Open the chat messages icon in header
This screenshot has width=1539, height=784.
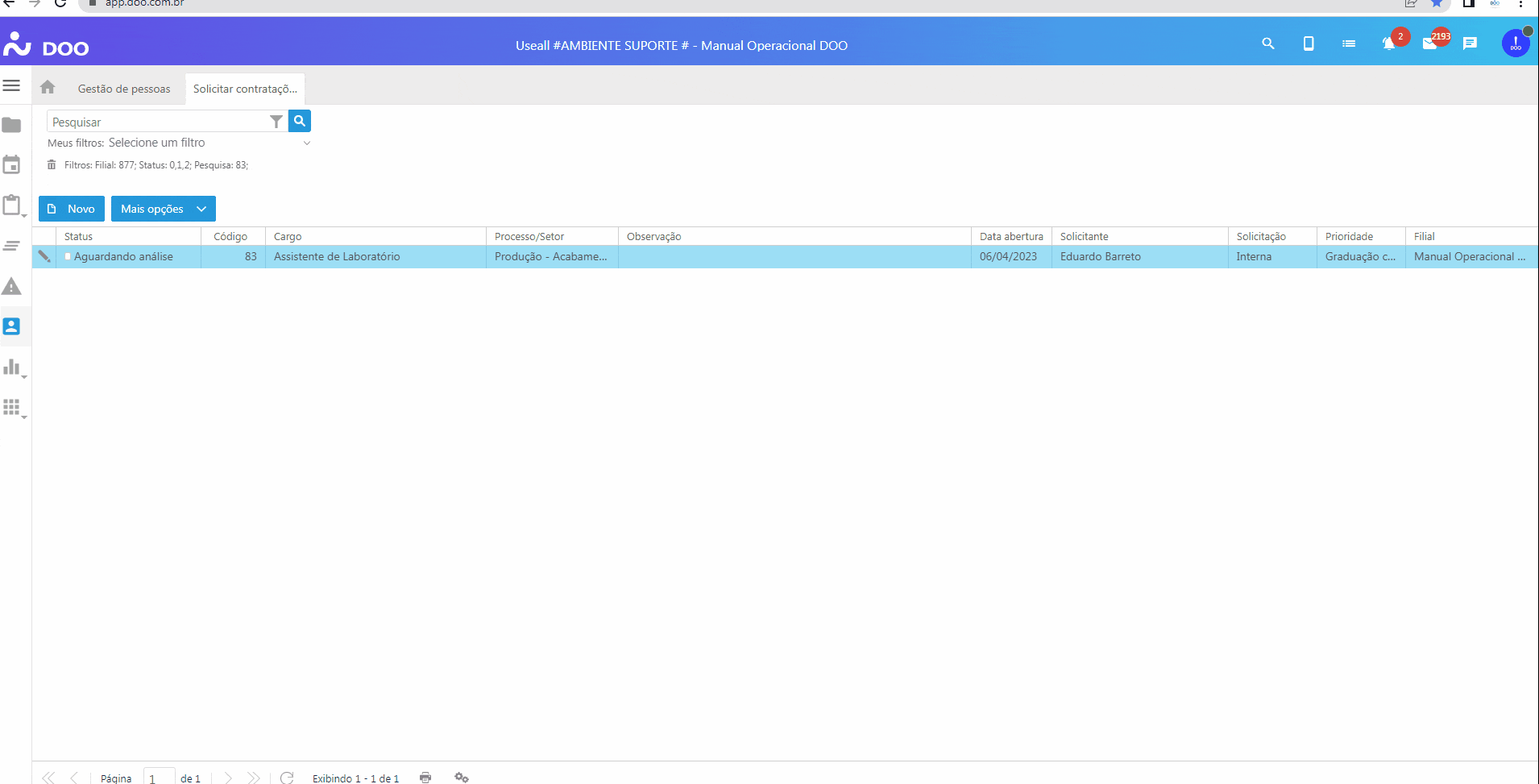coord(1471,44)
